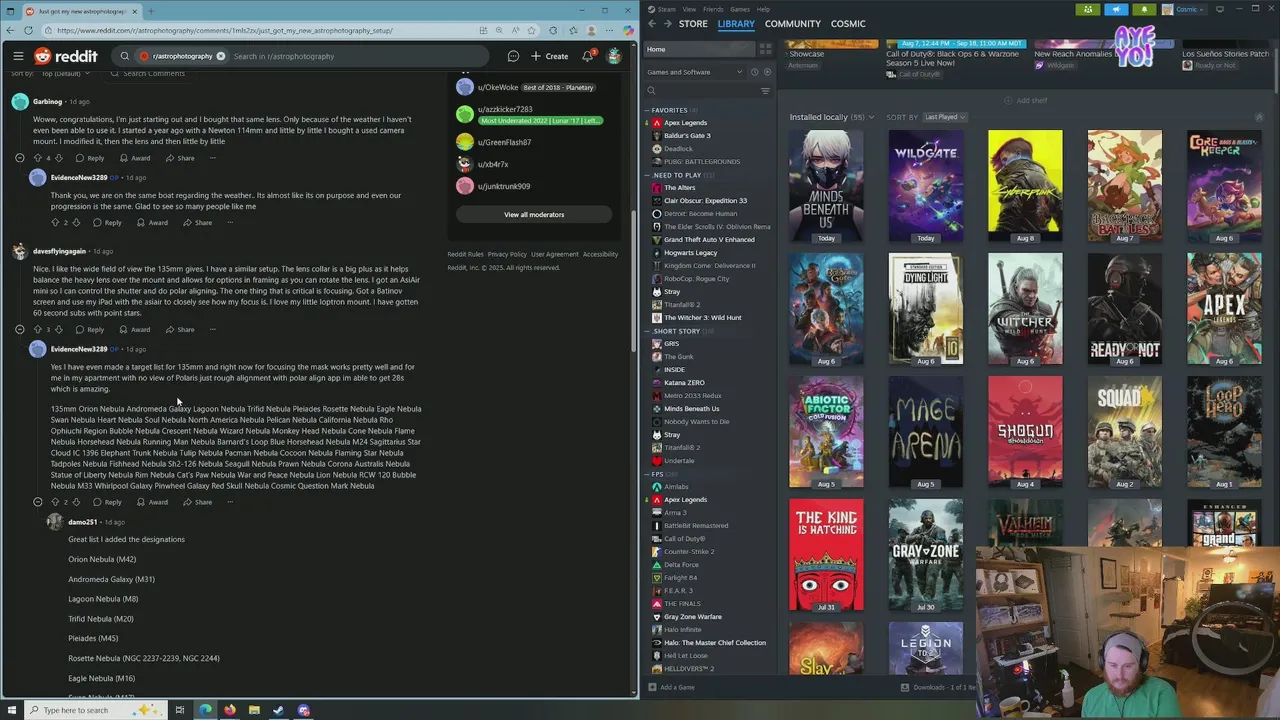Screen dimensions: 1280x720
Task: Collapse FAVORITES category in Steam library
Action: point(647,110)
